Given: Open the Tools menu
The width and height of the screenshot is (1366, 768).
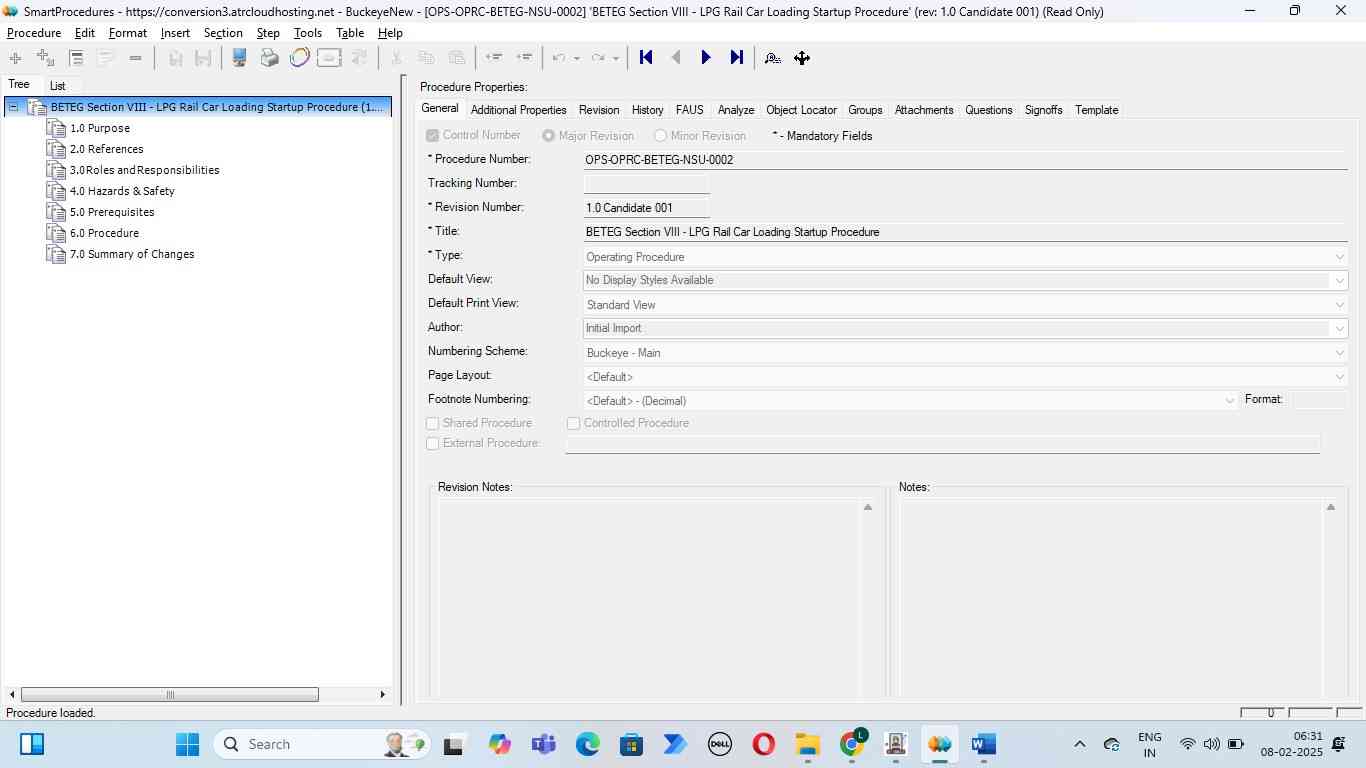Looking at the screenshot, I should 307,33.
